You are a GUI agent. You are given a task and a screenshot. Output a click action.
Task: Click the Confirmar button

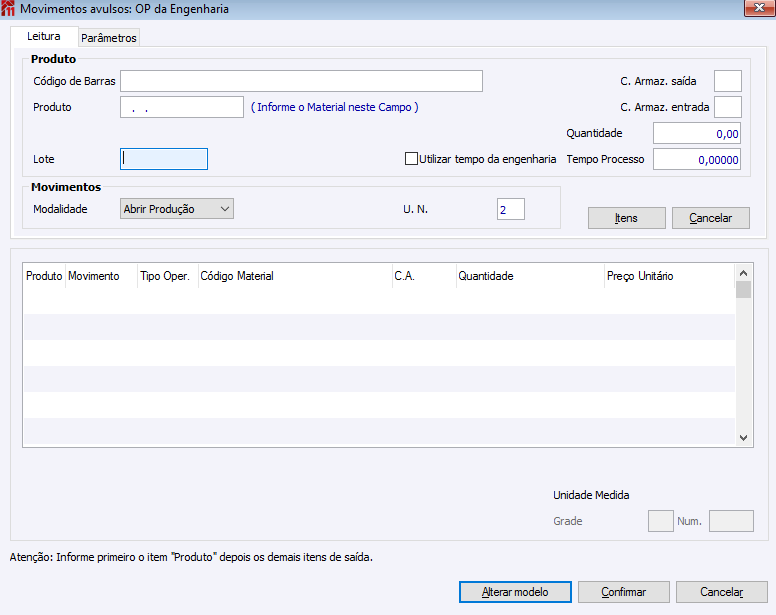click(x=624, y=592)
